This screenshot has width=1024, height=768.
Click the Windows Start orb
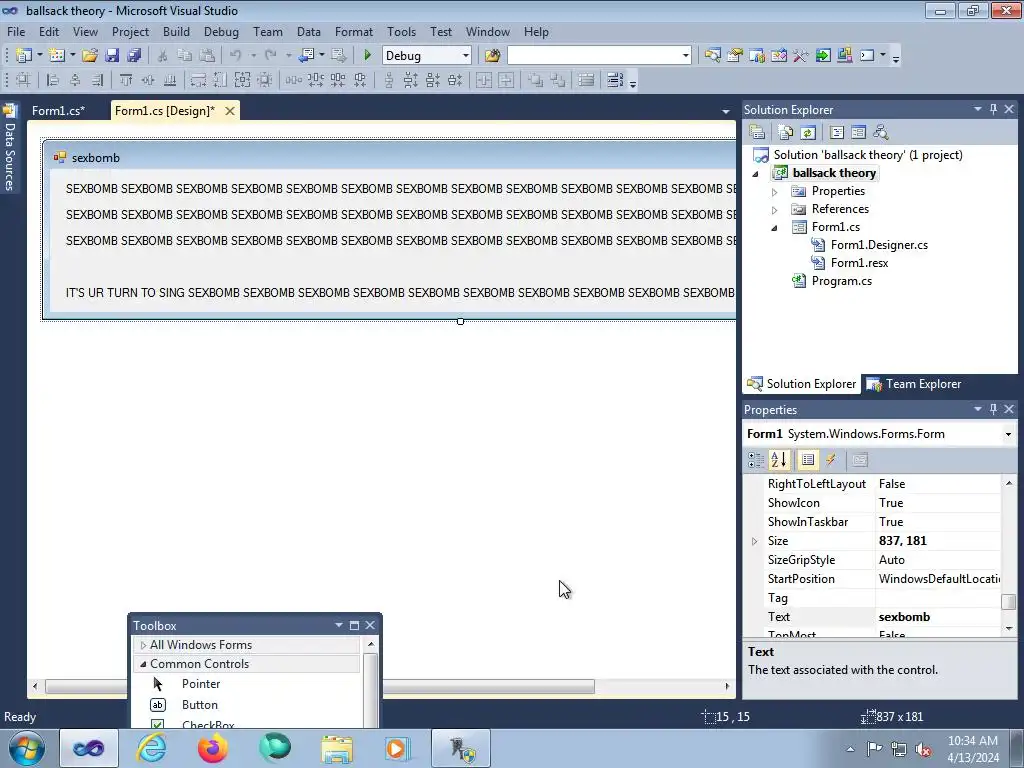[x=27, y=748]
